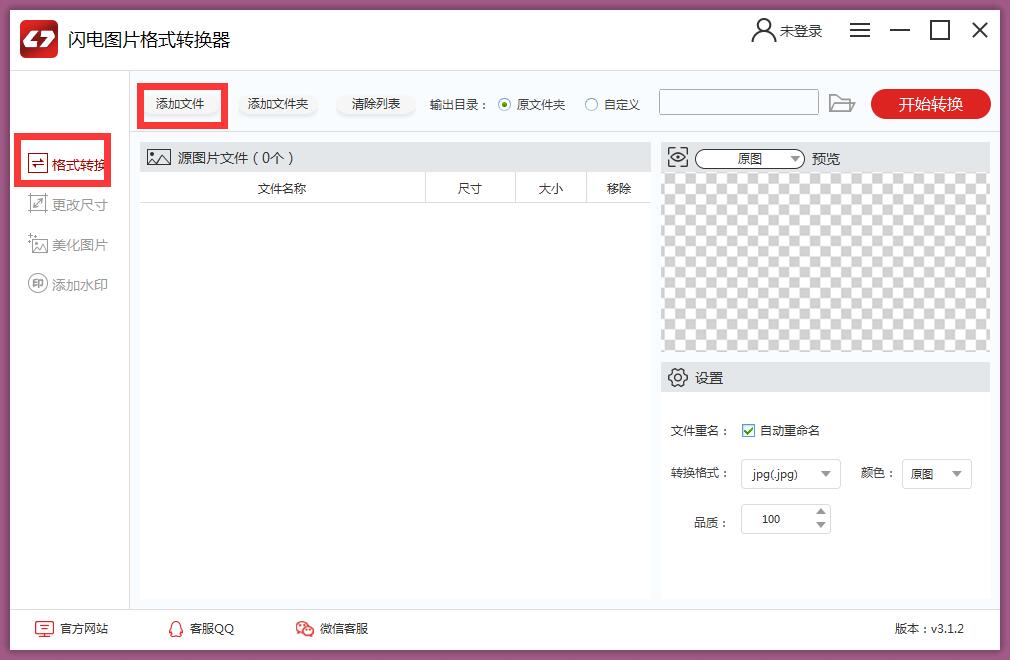
Task: Click the 开始转换 button
Action: tap(930, 102)
